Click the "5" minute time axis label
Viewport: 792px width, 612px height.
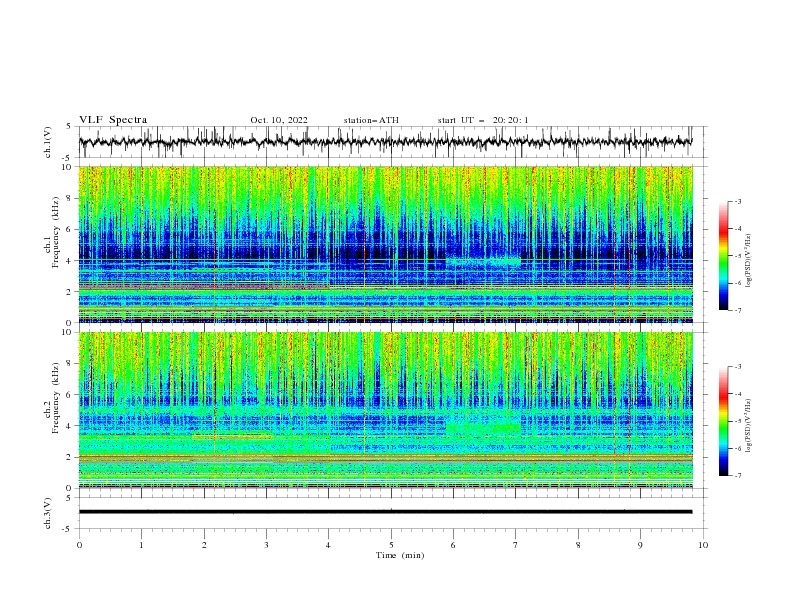(x=391, y=545)
